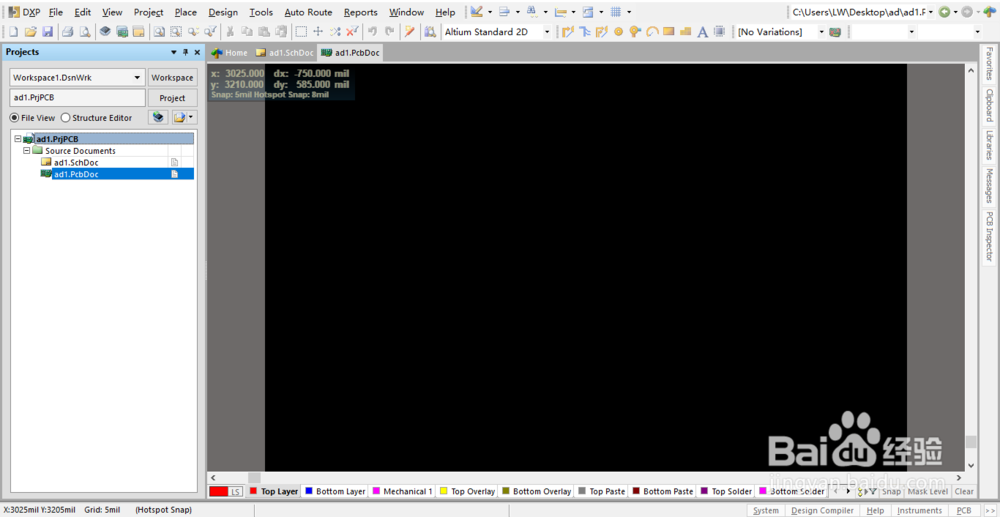Open a document with the folder icon
This screenshot has width=1000, height=517.
coord(30,32)
